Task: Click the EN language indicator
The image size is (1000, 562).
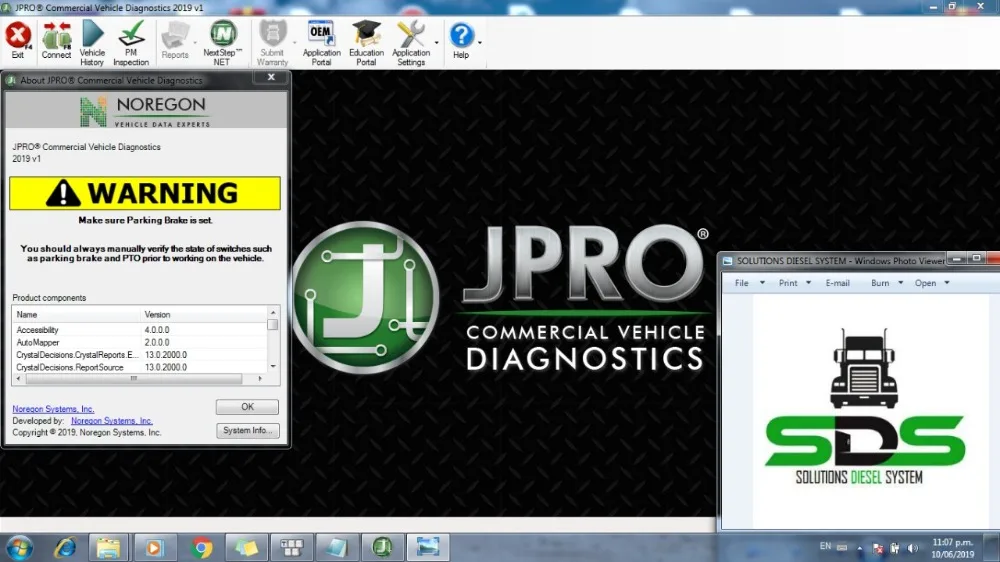Action: [825, 547]
